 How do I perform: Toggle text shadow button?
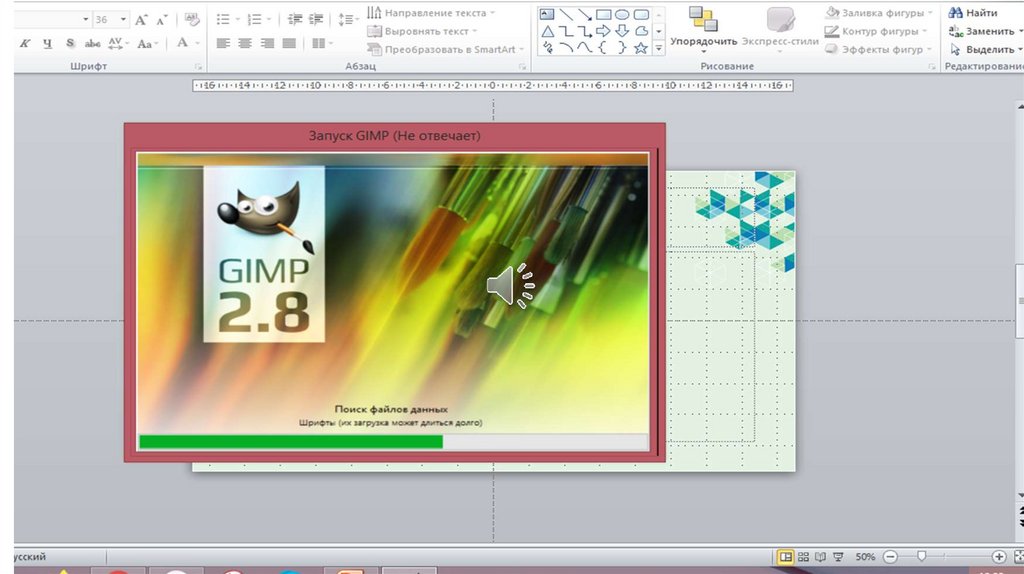pos(70,43)
